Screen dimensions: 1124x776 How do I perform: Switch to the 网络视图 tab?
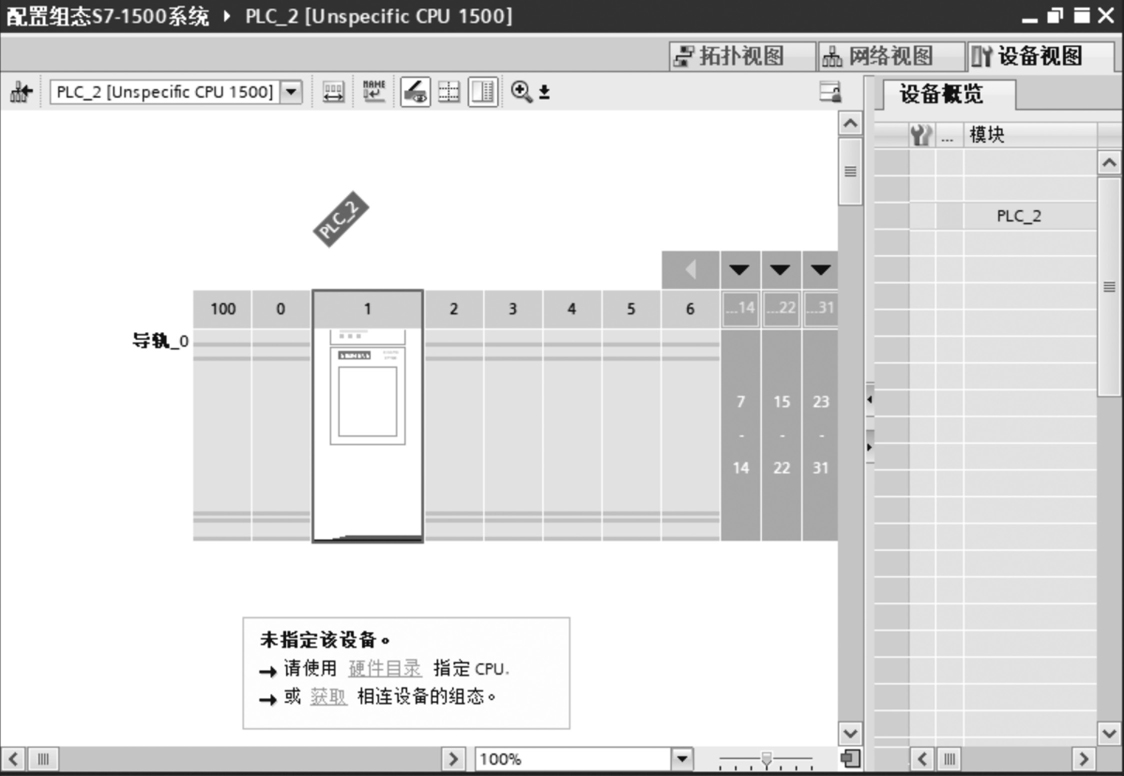point(892,56)
